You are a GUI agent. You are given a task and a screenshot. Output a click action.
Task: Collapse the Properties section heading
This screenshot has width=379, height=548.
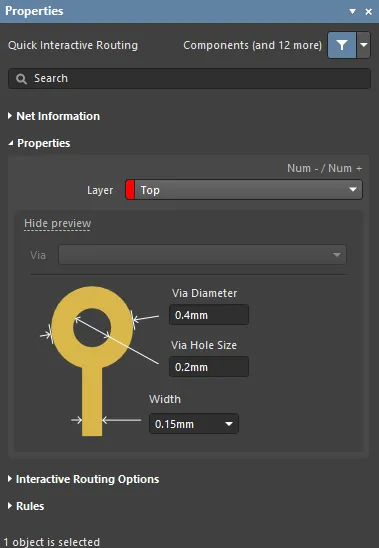click(39, 143)
